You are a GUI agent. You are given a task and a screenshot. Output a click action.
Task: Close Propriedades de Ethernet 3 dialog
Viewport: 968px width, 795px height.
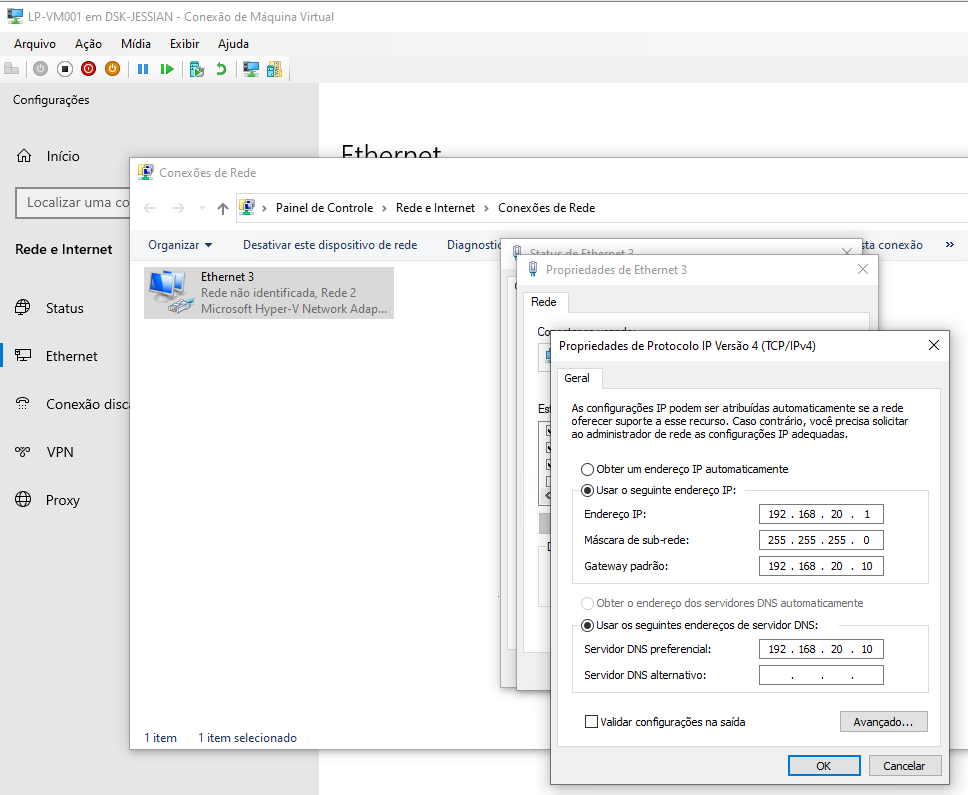(863, 269)
